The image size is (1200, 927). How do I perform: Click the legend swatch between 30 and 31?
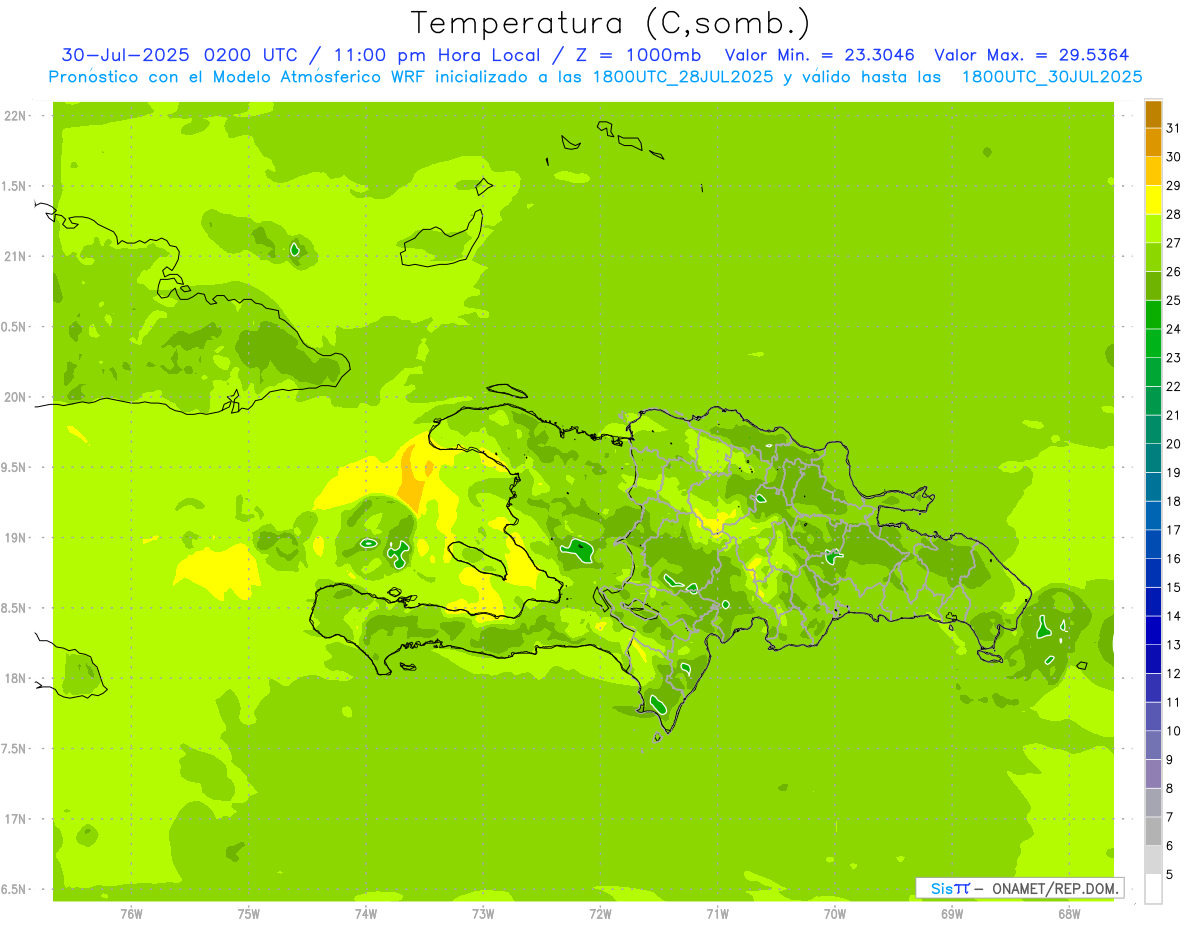pos(1153,142)
